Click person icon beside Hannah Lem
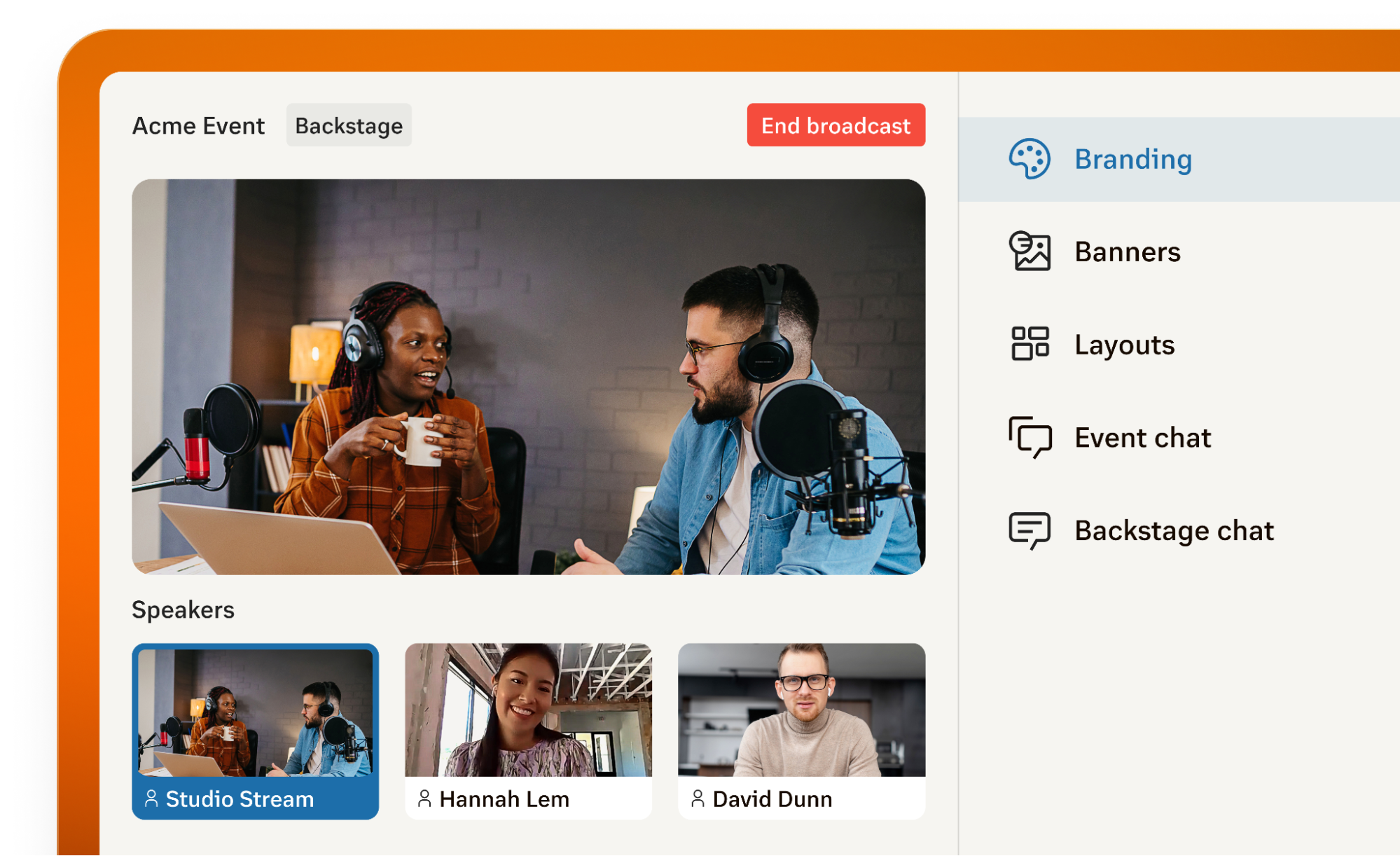This screenshot has height=856, width=1400. [424, 799]
